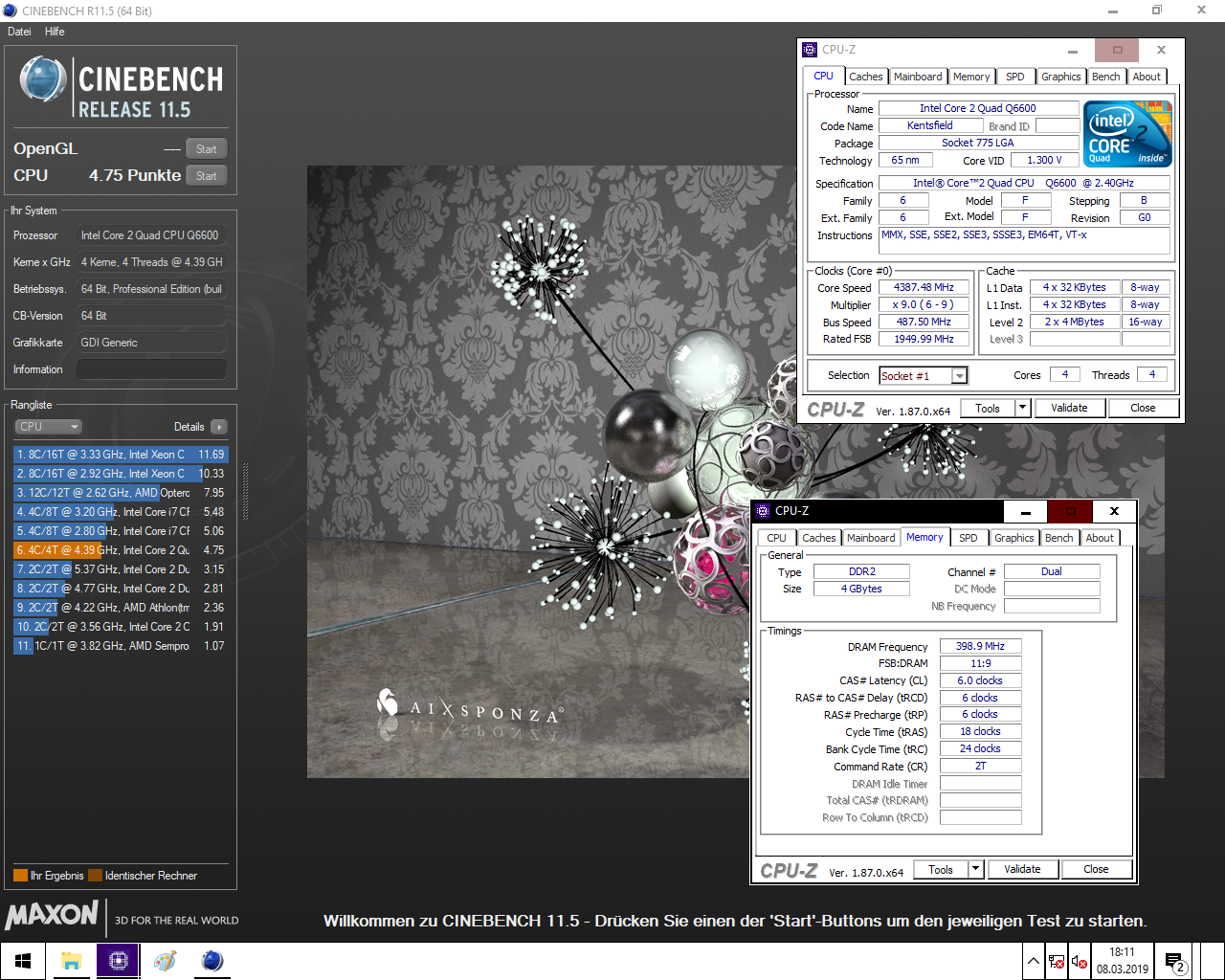The width and height of the screenshot is (1225, 980).
Task: Expand Tools dropdown arrow in top CPU-Z
Action: click(1022, 409)
